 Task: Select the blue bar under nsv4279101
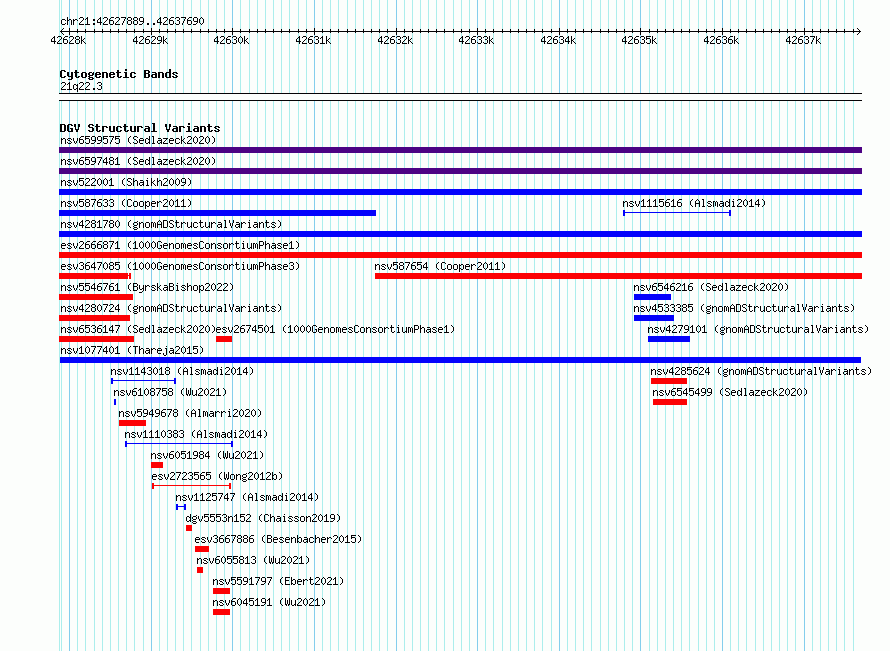point(669,339)
